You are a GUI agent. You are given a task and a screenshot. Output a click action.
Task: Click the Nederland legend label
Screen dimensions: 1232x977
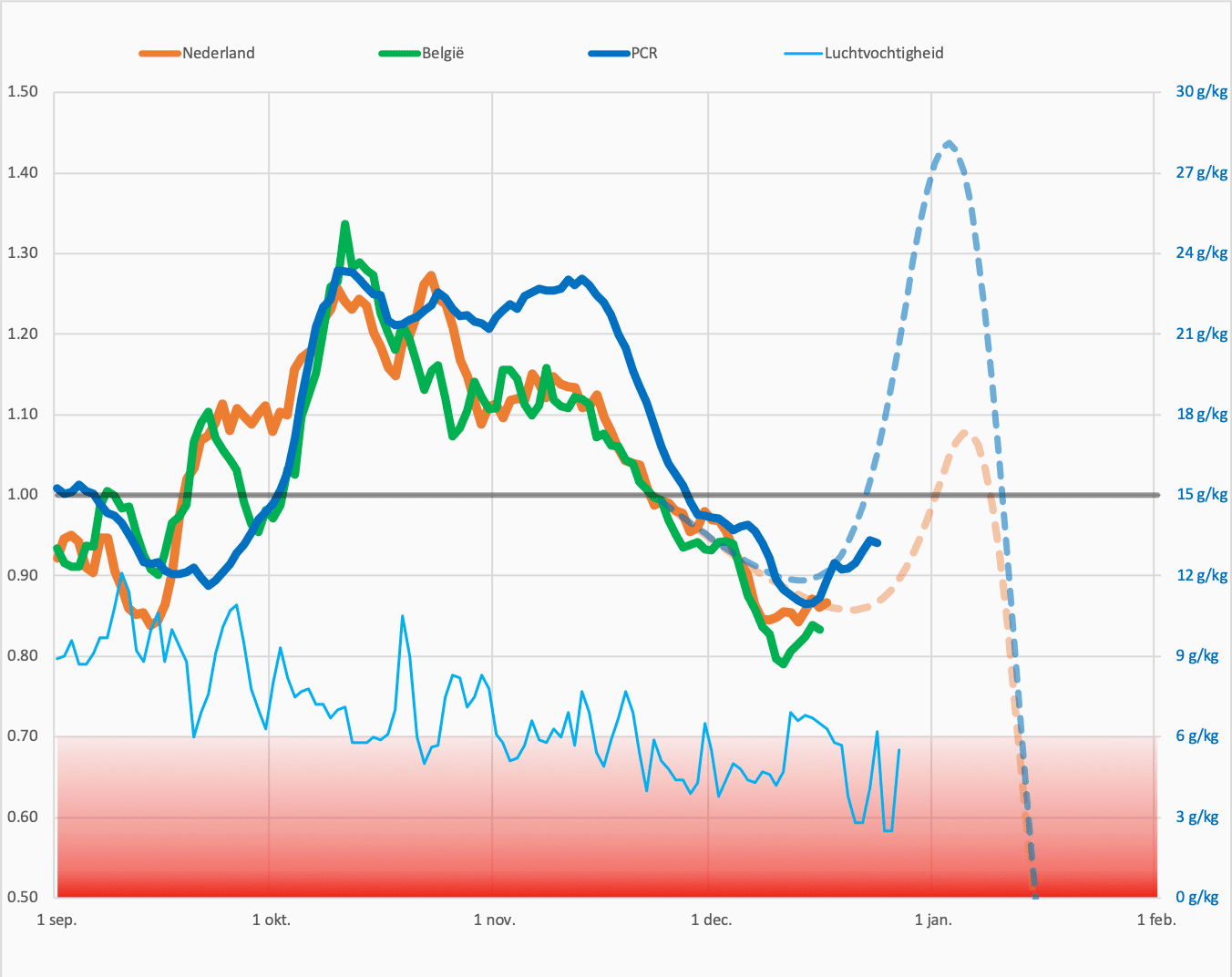(x=219, y=53)
